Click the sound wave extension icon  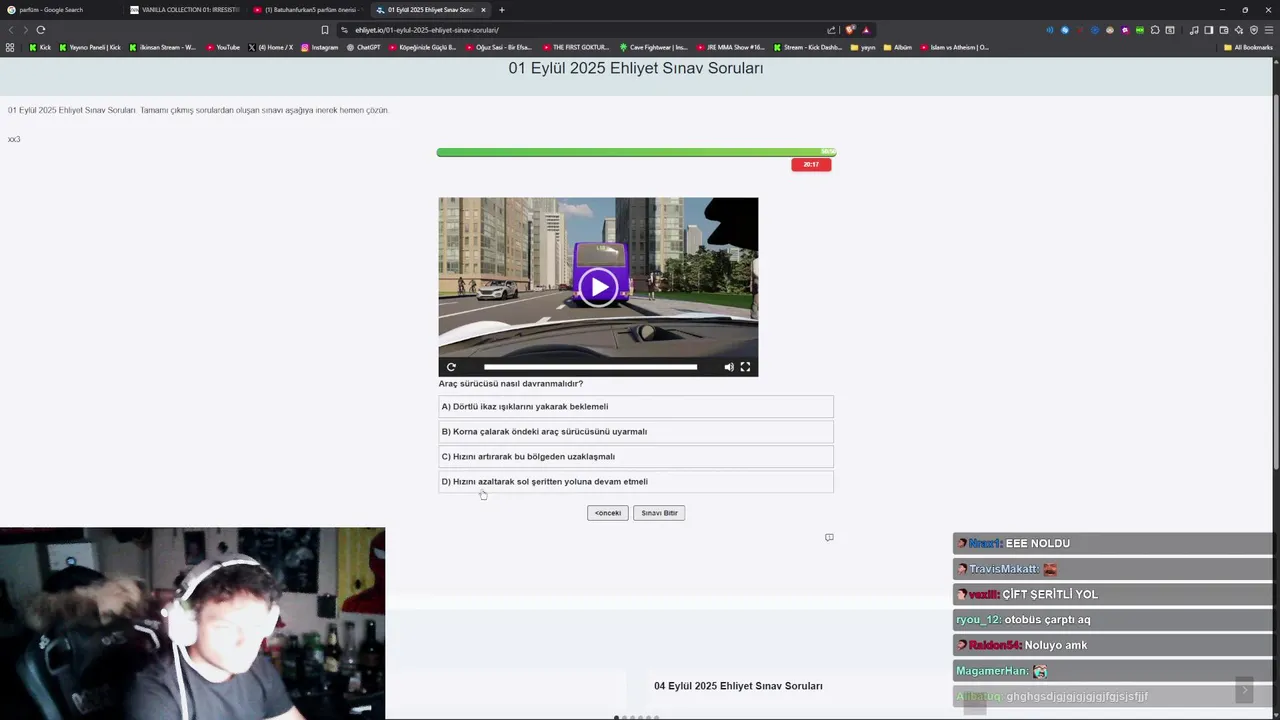point(1050,30)
